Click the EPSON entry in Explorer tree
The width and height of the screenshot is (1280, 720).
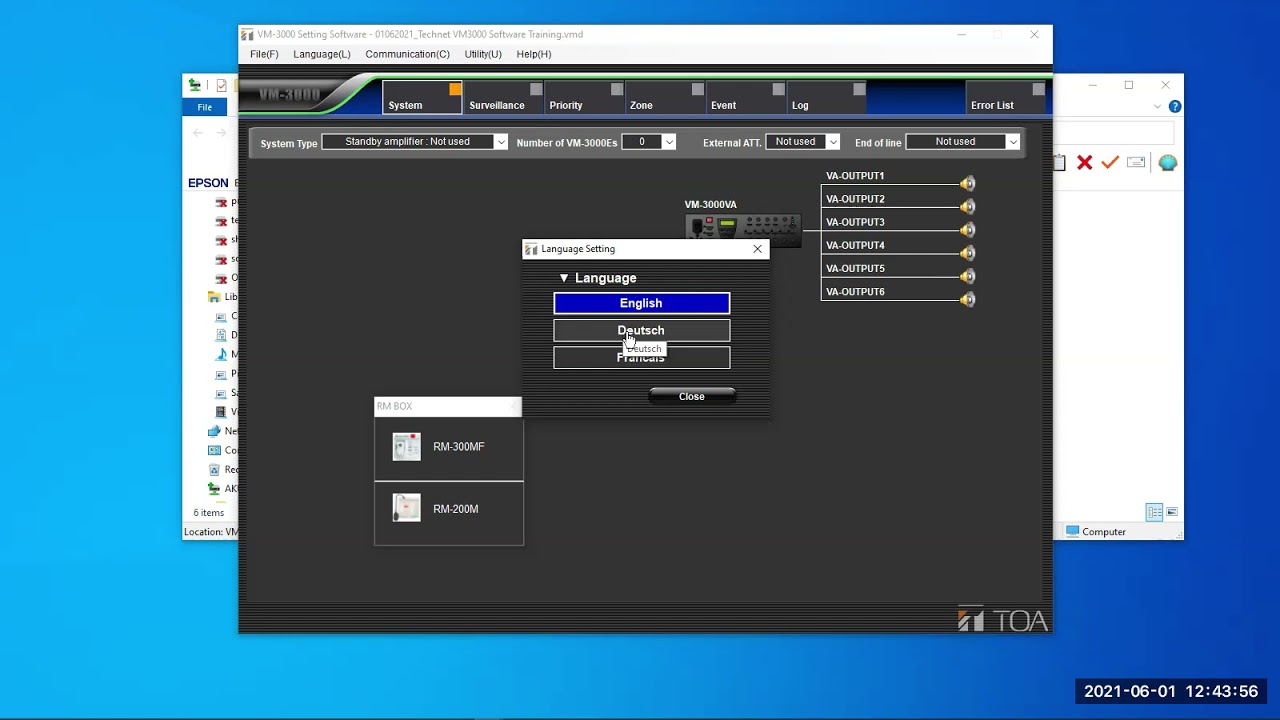tap(208, 183)
